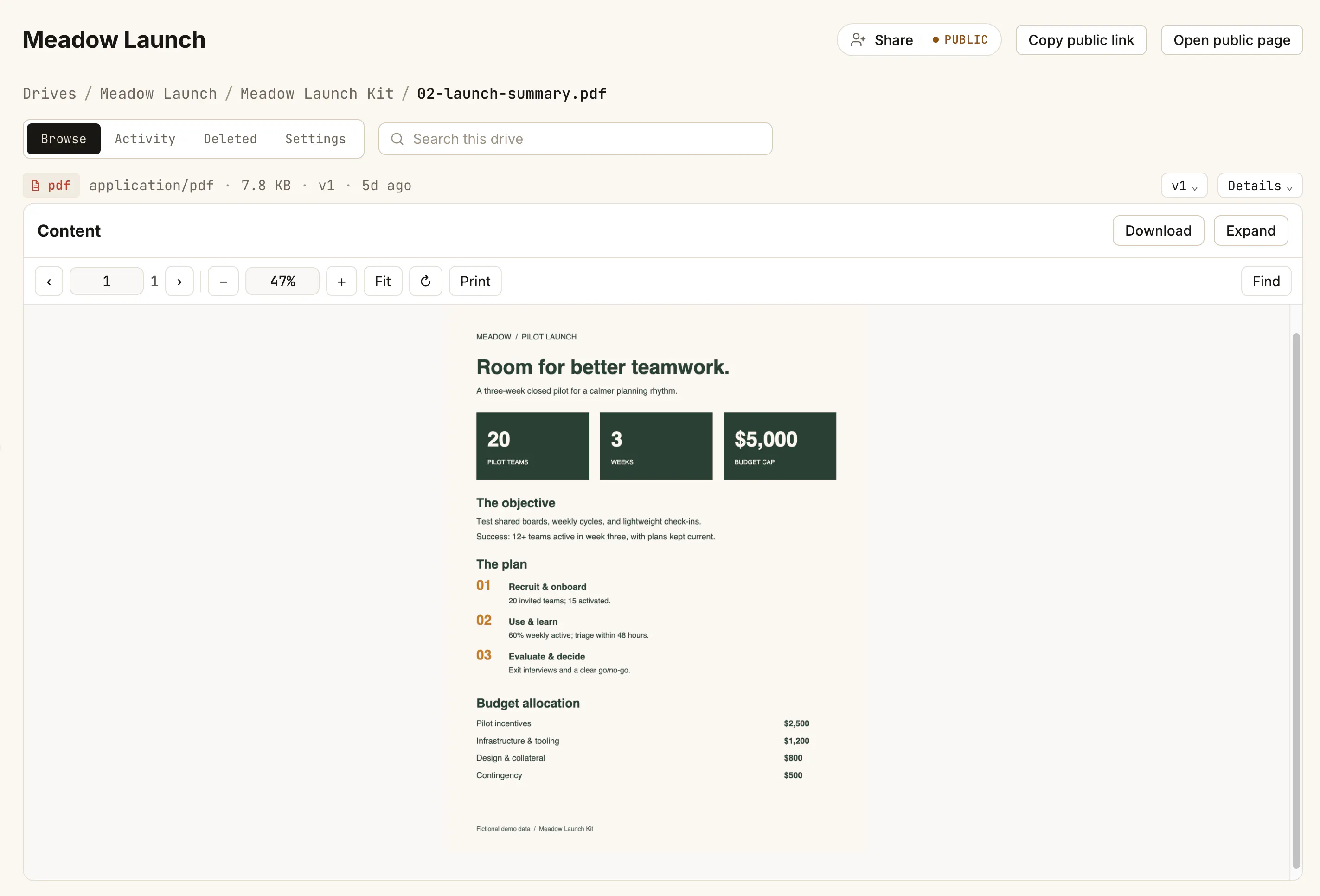Open the Activity tab
Viewport: 1320px width, 896px height.
[x=145, y=139]
